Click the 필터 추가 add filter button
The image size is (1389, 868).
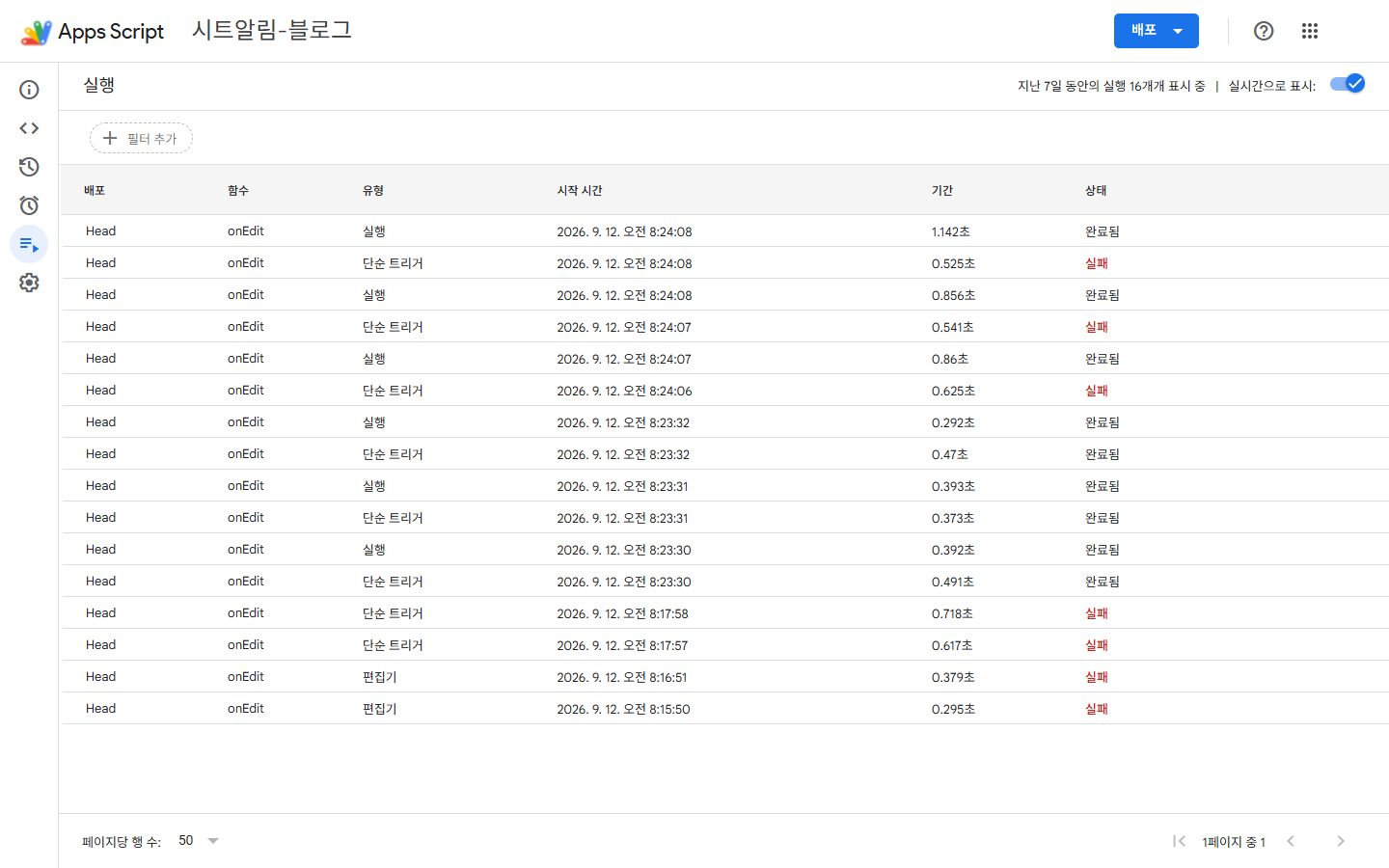click(x=141, y=138)
